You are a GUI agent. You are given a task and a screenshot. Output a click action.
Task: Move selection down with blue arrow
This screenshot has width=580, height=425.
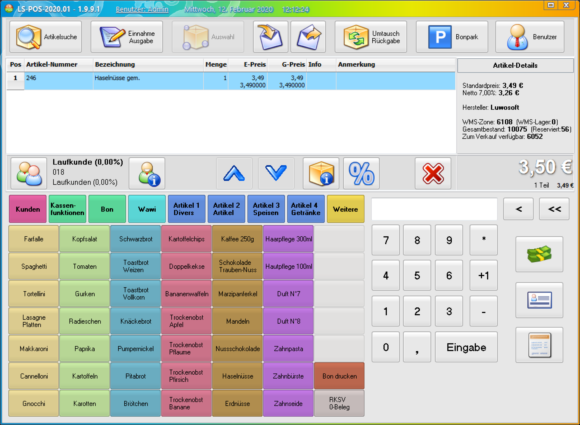coord(276,173)
